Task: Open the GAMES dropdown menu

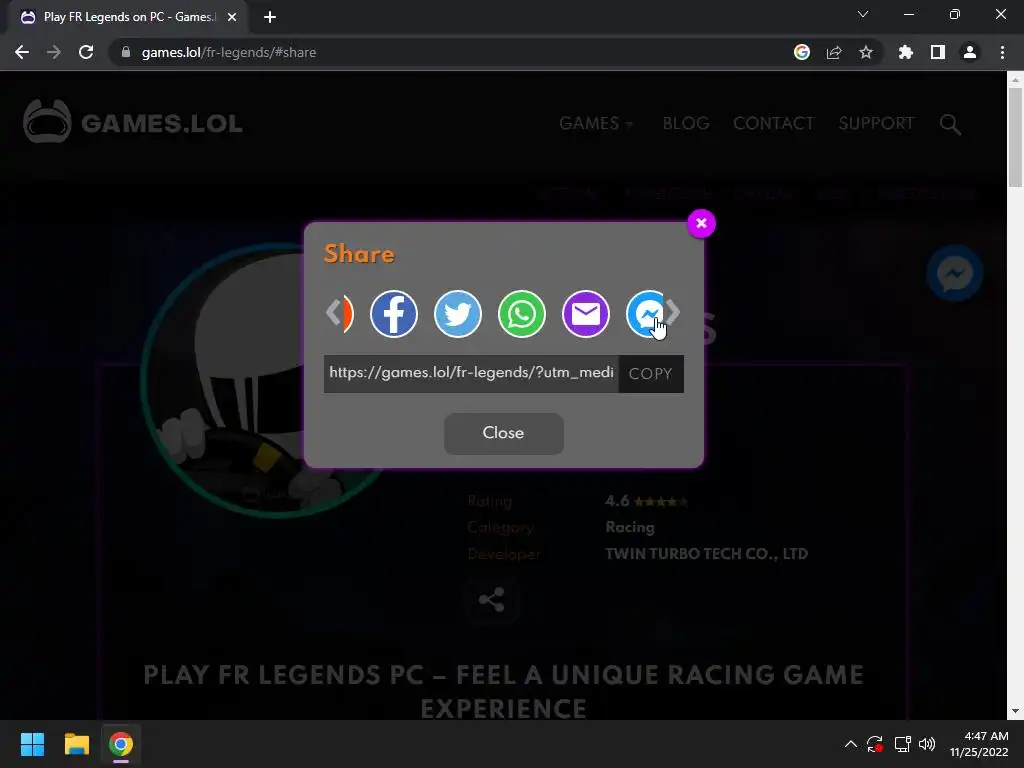Action: (596, 123)
